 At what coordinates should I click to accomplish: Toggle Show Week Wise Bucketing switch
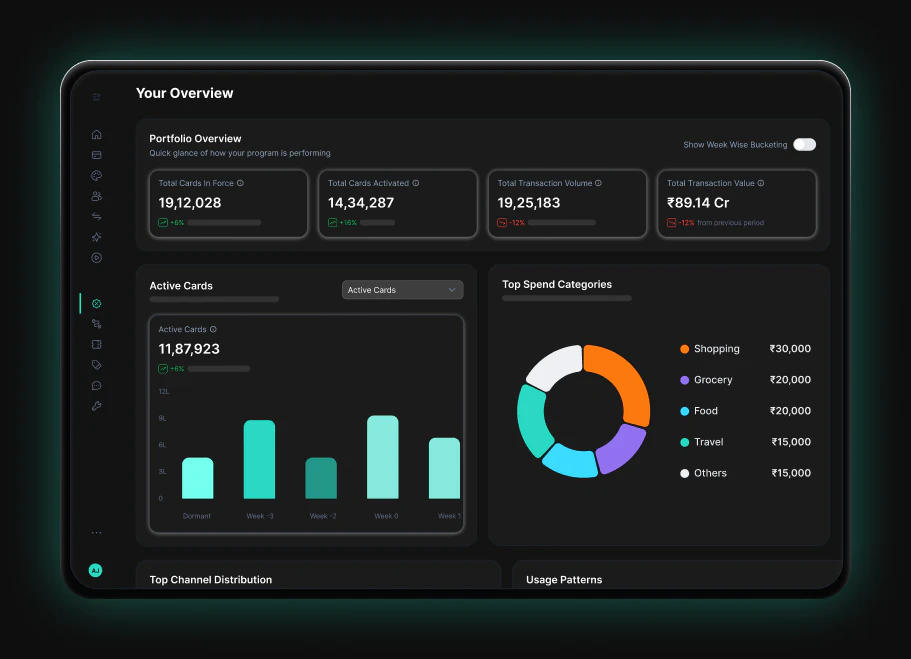(x=805, y=145)
